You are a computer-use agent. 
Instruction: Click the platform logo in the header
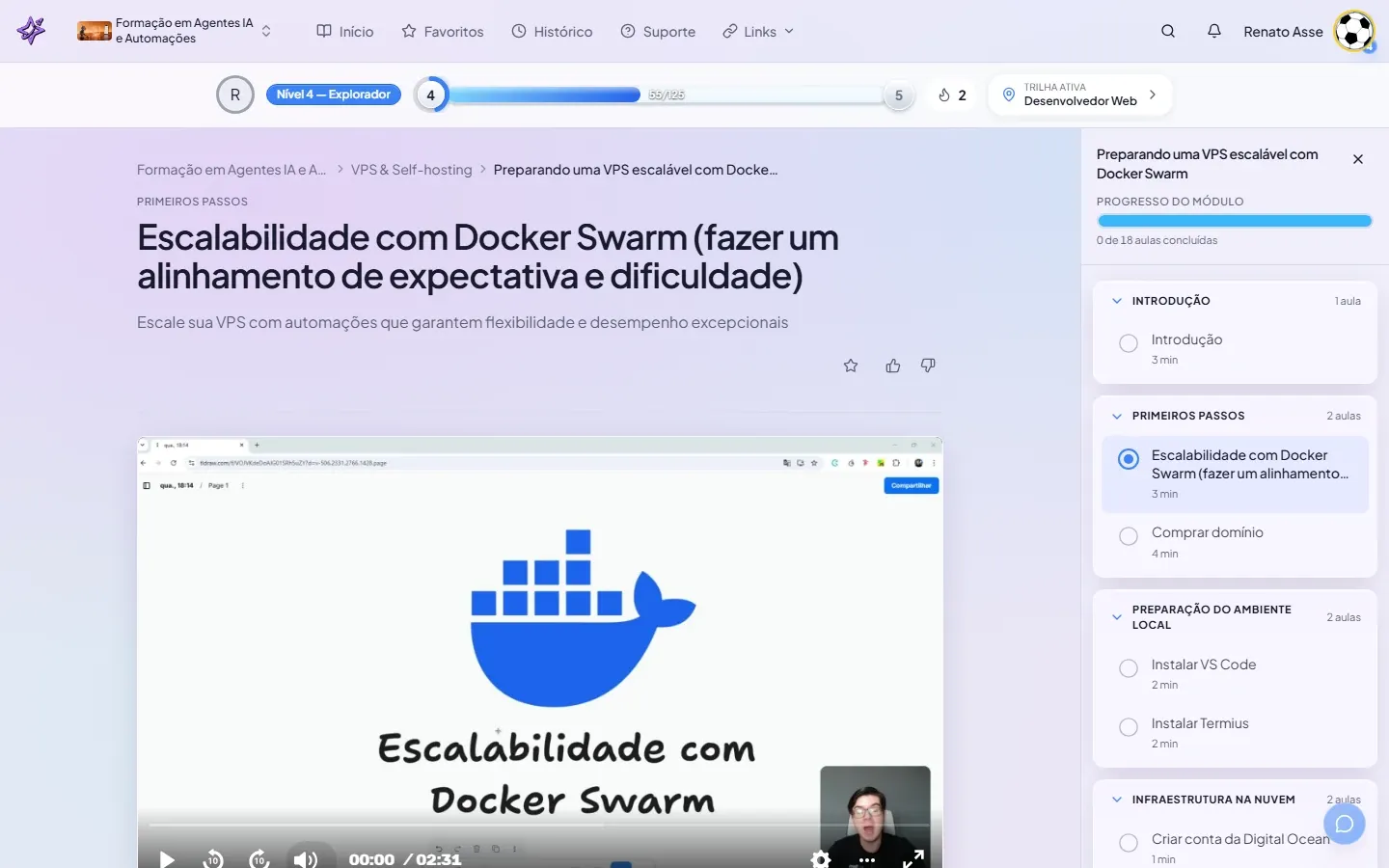32,31
